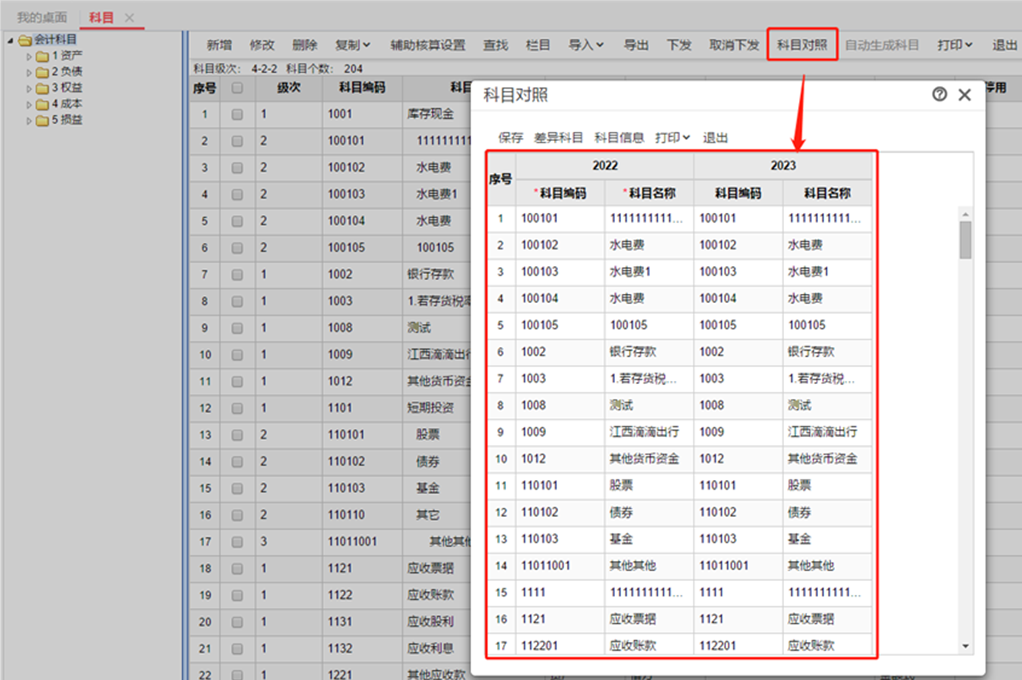Expand the 2 负债 tree node

pos(29,72)
